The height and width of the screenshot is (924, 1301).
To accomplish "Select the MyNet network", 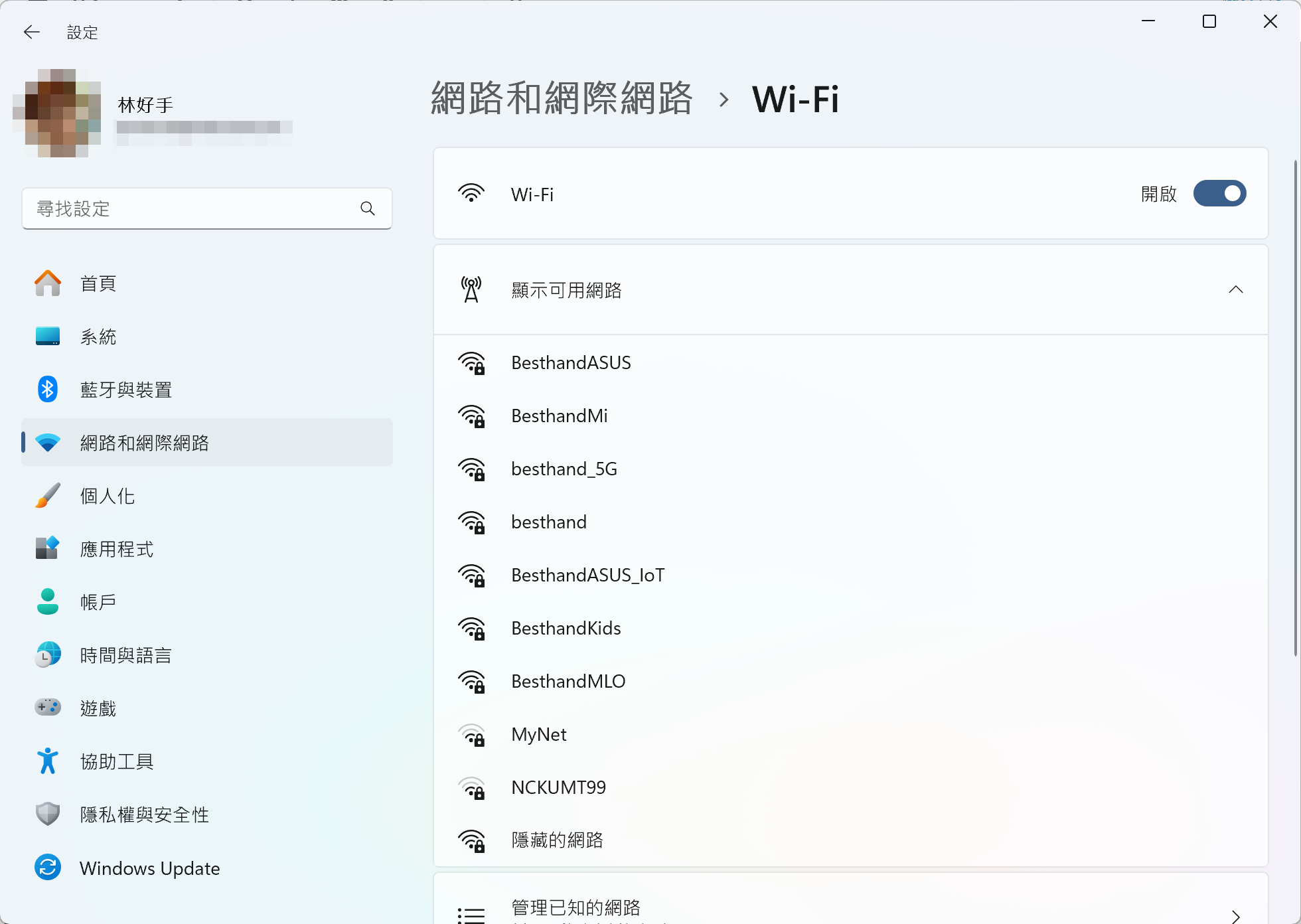I will click(x=539, y=734).
